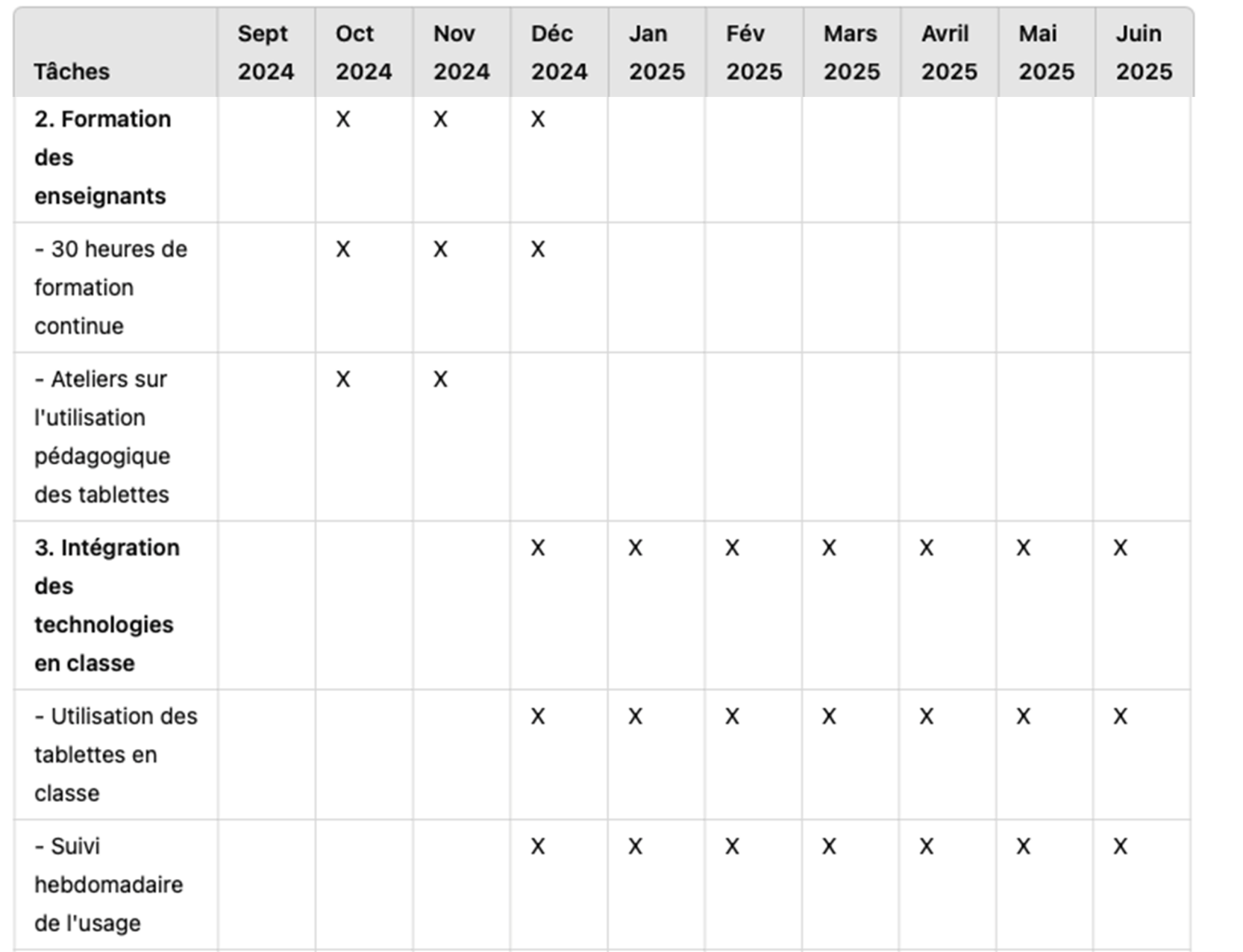Click X for Utilisation des tablettes under Juin
Viewport: 1243px width, 952px height.
1121,716
